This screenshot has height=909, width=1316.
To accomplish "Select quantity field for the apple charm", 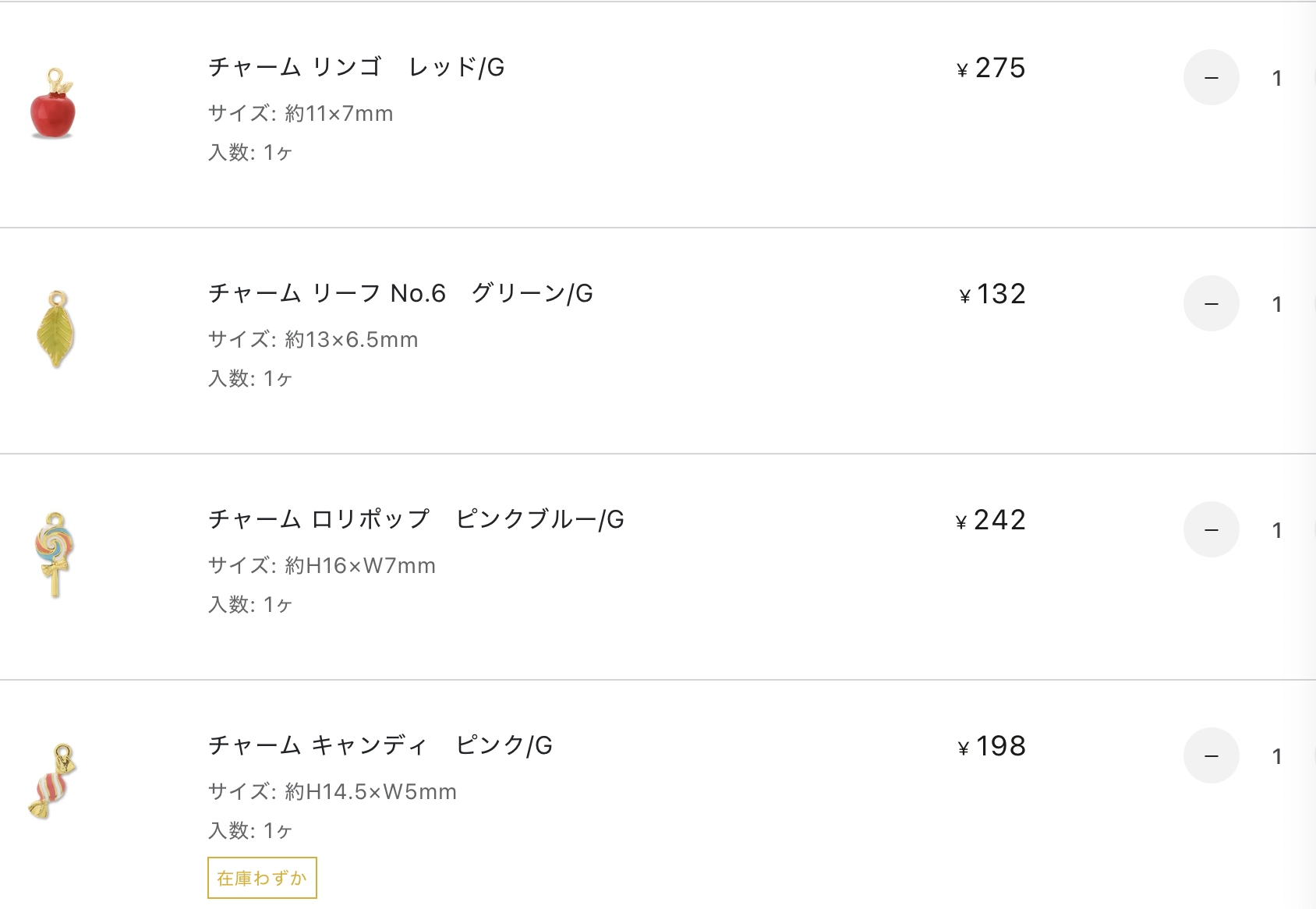I will 1277,78.
